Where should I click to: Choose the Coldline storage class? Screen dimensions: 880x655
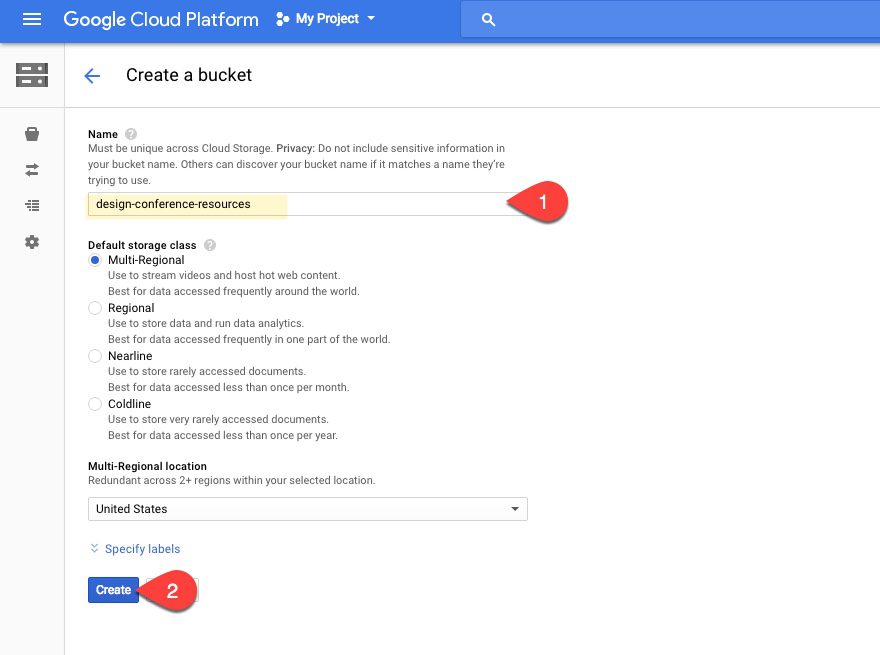(x=95, y=404)
